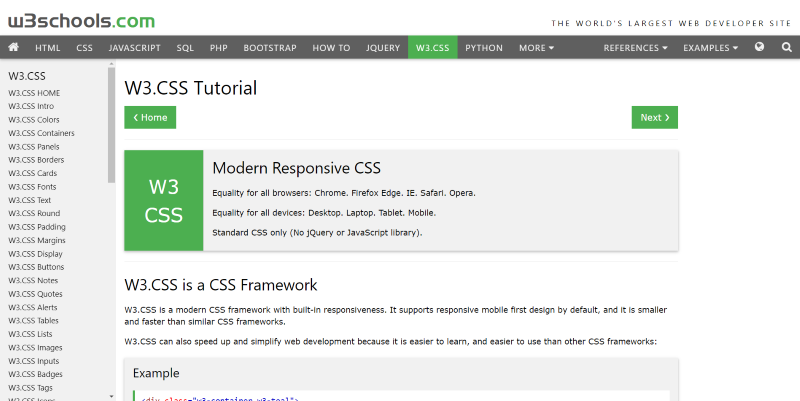Expand the MORE dropdown menu
The image size is (800, 401).
[536, 47]
